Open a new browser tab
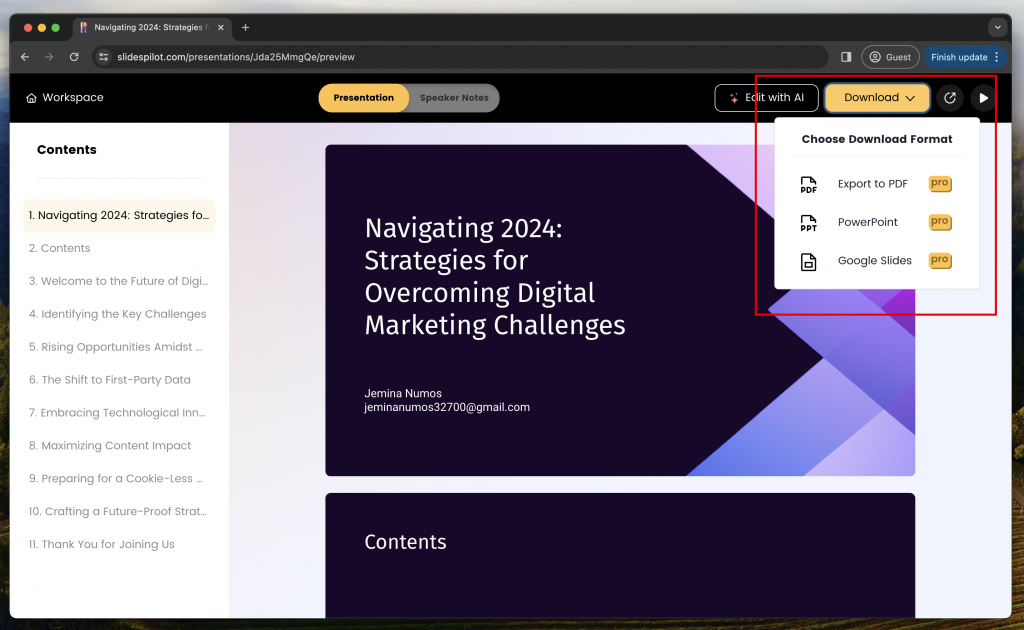The image size is (1024, 630). 246,27
